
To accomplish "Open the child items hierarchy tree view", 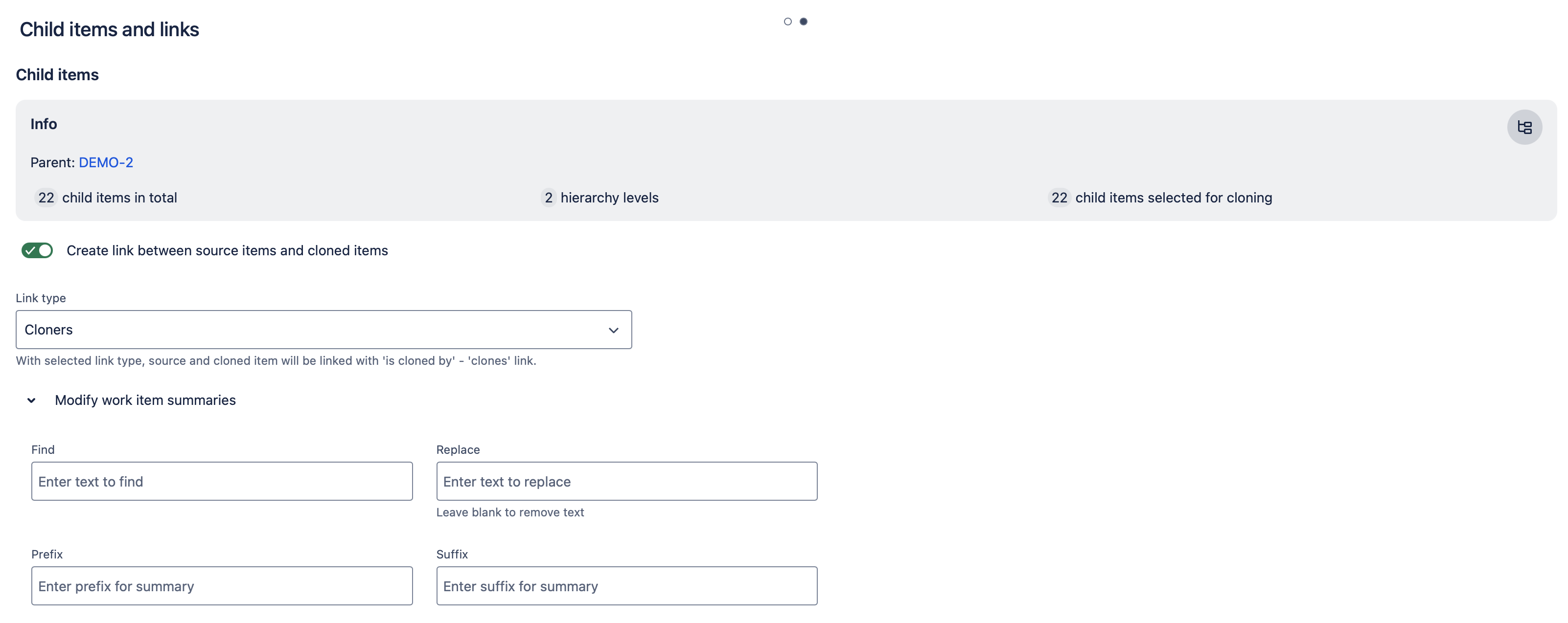I will 1524,127.
